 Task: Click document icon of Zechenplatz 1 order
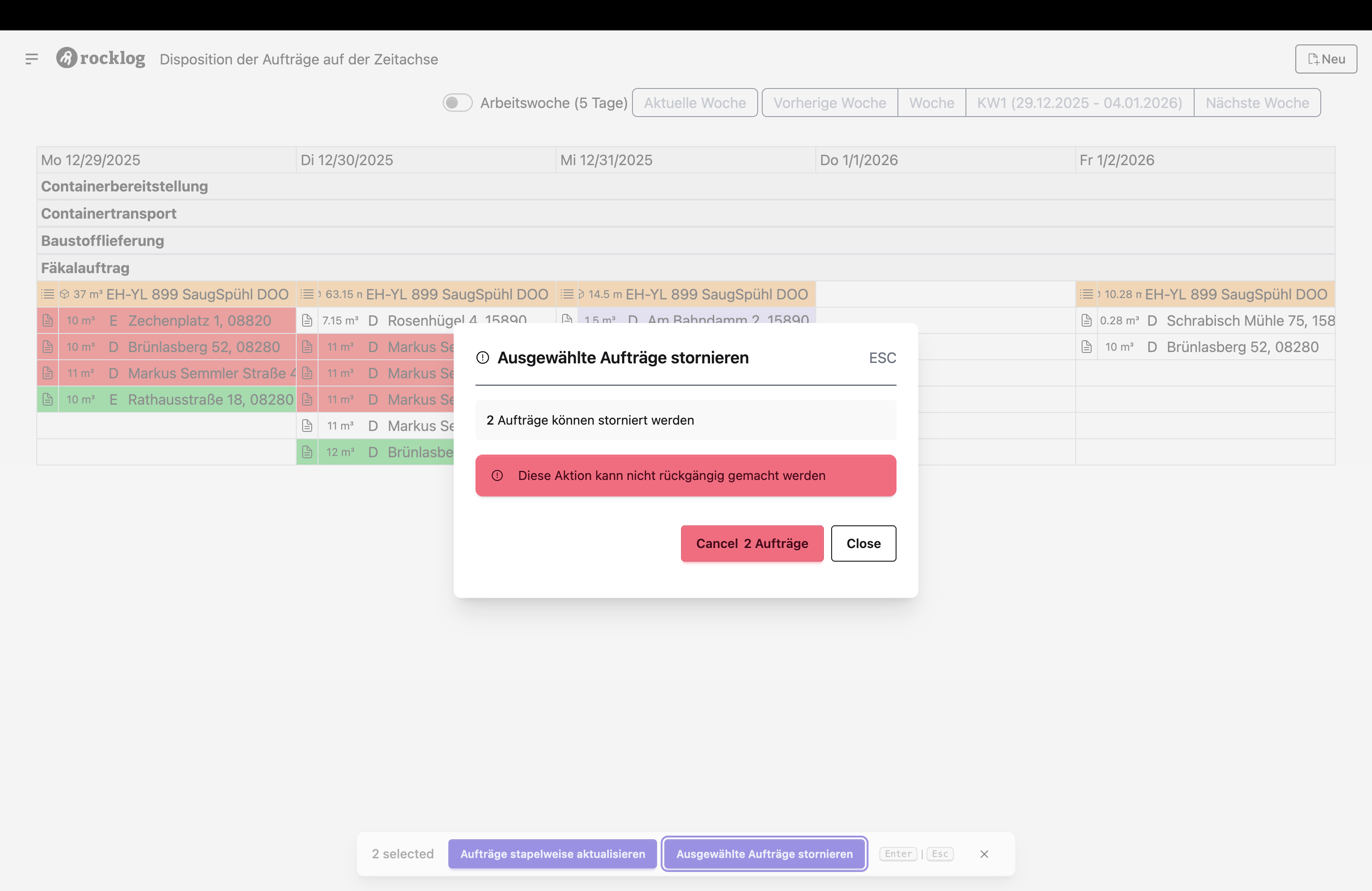pos(48,320)
